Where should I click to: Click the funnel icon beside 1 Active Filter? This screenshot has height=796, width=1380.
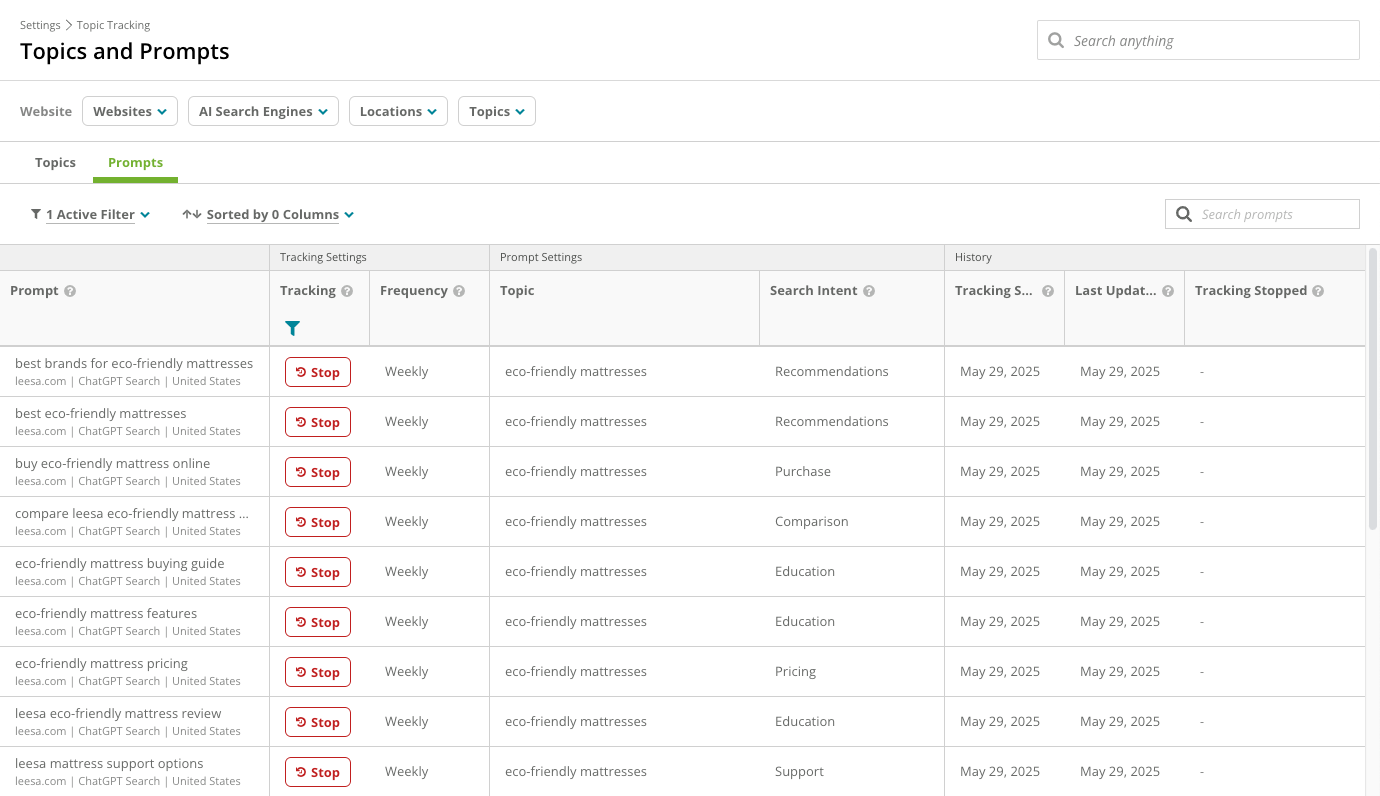[36, 214]
